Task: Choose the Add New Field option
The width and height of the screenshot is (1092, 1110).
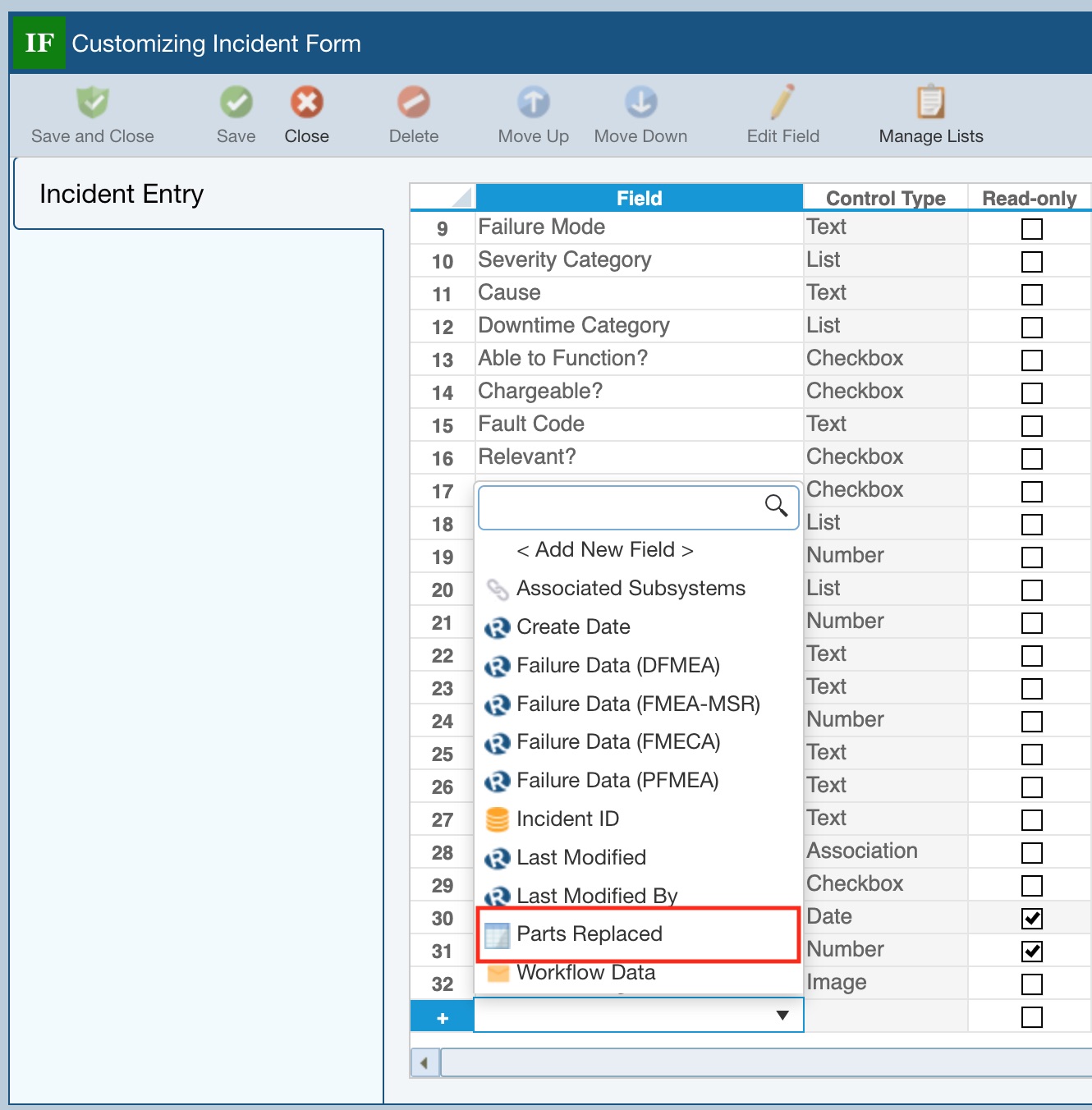Action: point(605,550)
